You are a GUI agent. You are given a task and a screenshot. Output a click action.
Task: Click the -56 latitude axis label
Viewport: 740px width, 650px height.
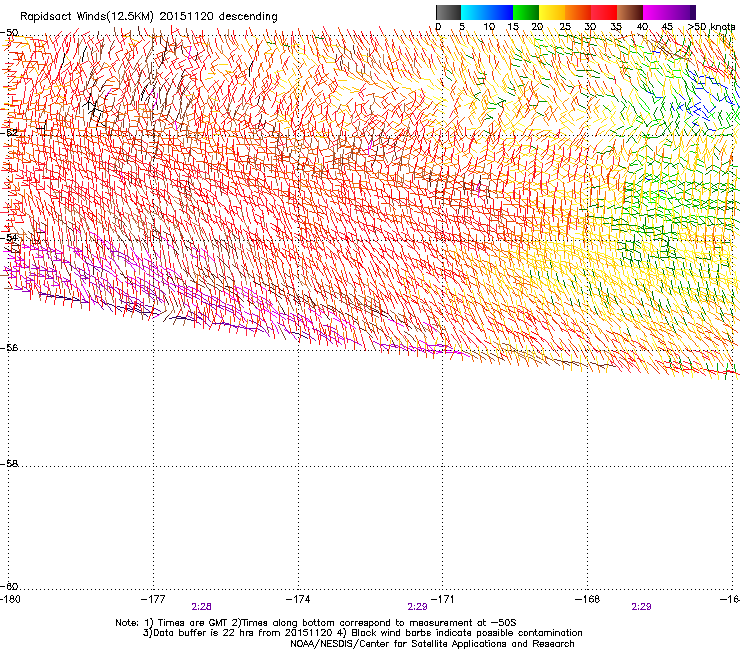pyautogui.click(x=9, y=348)
